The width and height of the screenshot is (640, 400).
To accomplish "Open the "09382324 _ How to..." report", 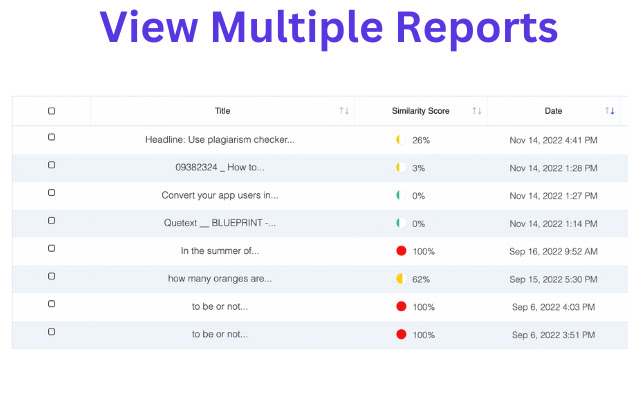I will (220, 168).
